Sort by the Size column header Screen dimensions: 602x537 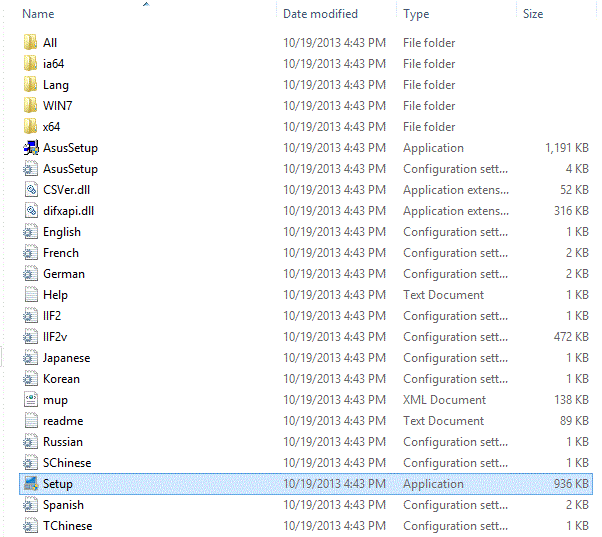(533, 14)
